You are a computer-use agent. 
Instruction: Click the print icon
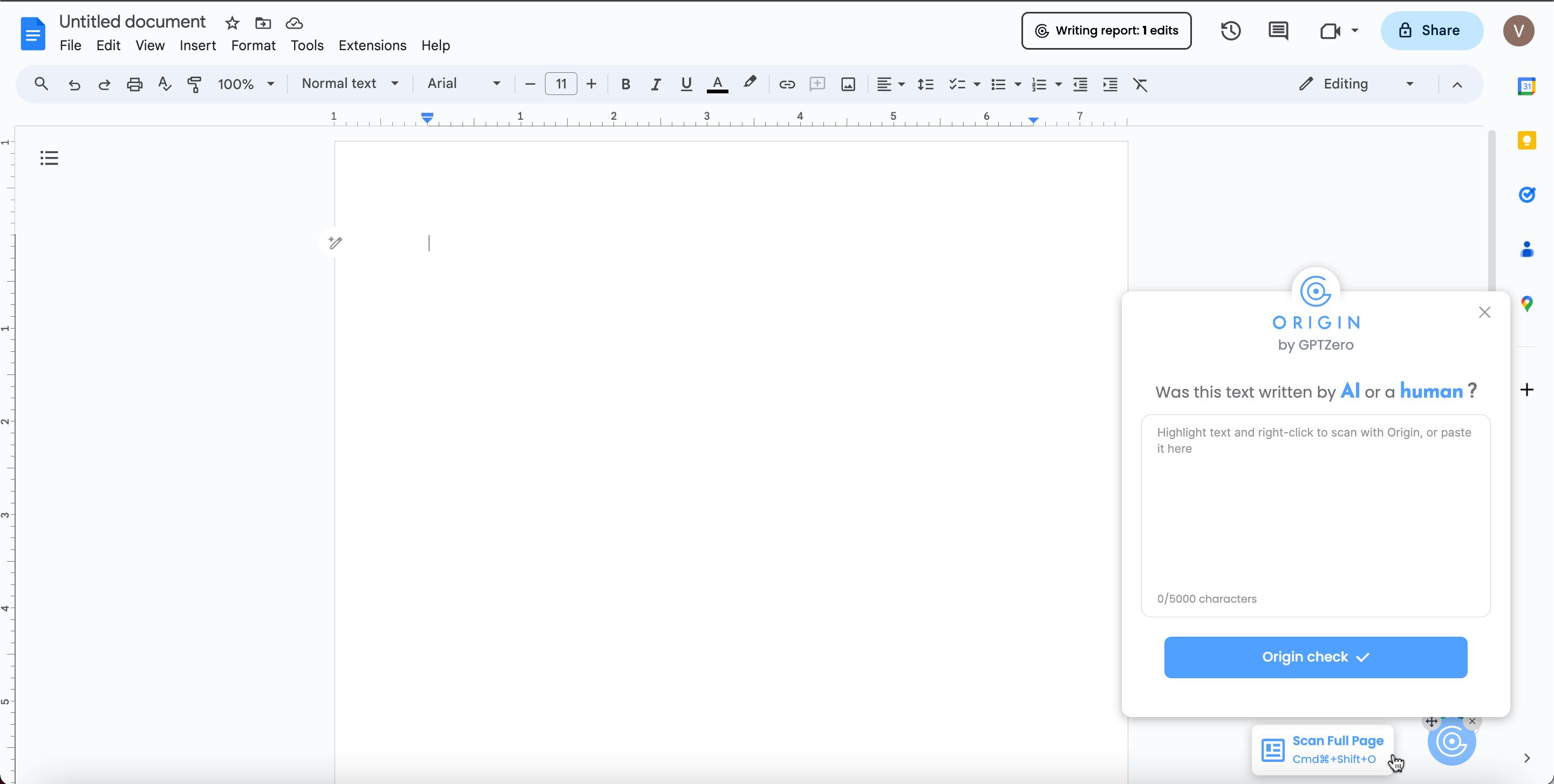134,84
